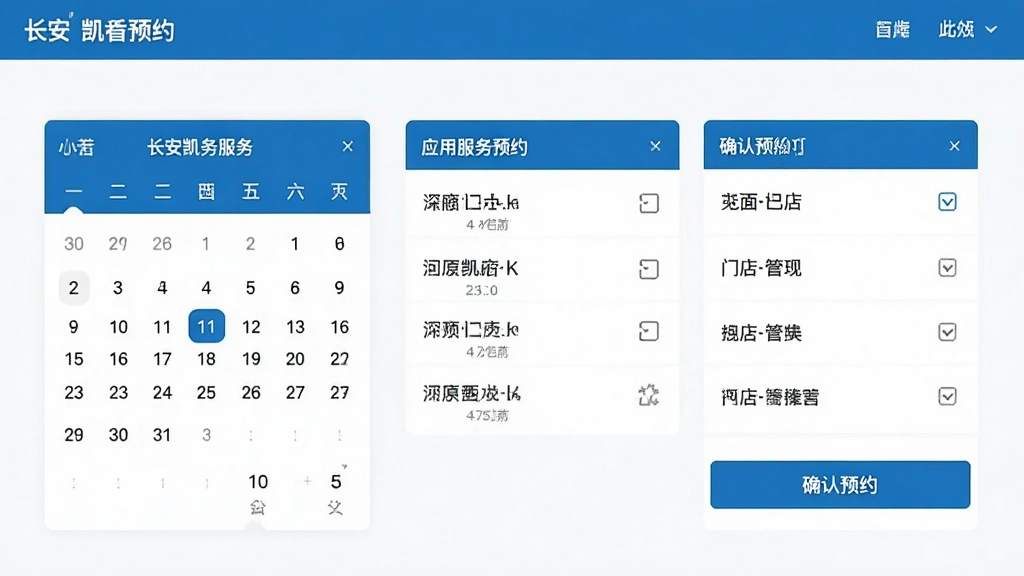Select the last weekday header 灭
The width and height of the screenshot is (1024, 576).
[339, 191]
